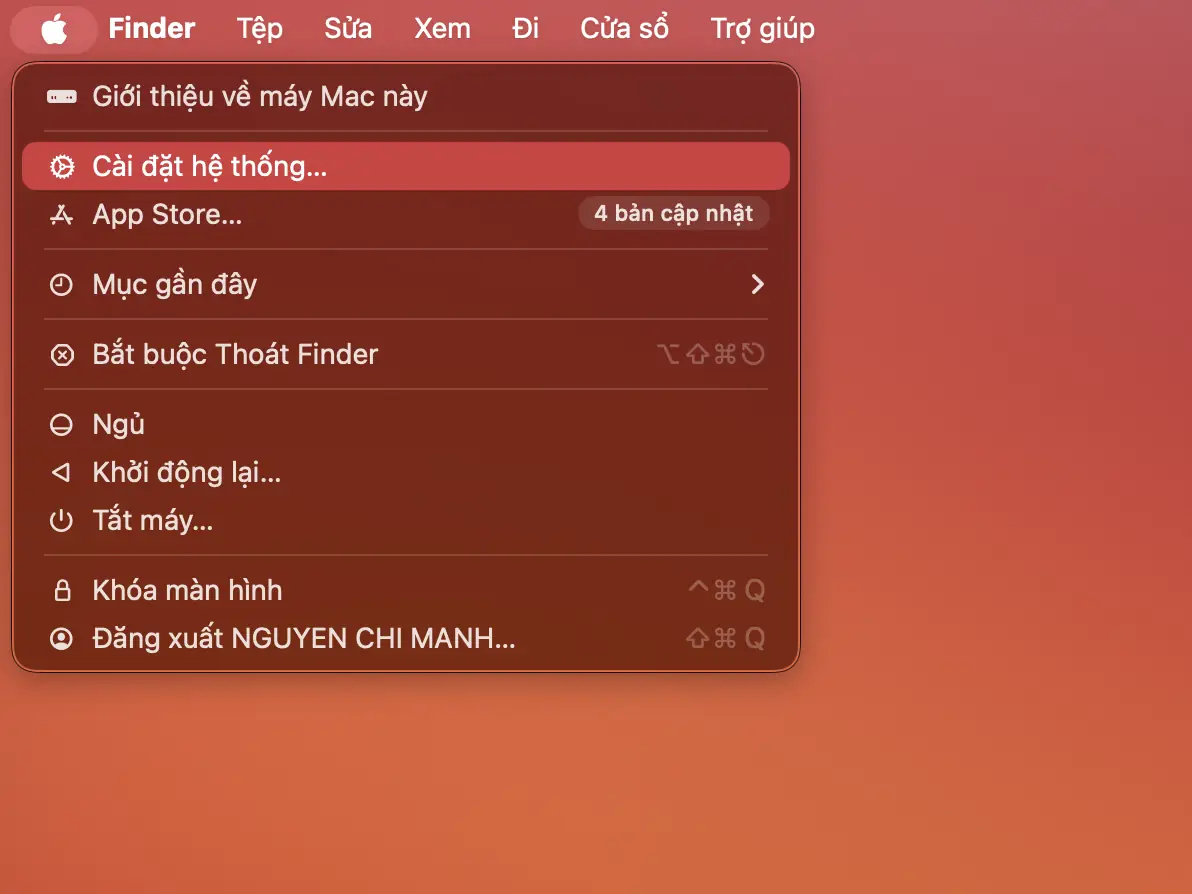Choose Bắt buộc Thoát Finder
This screenshot has height=894, width=1192.
[235, 355]
